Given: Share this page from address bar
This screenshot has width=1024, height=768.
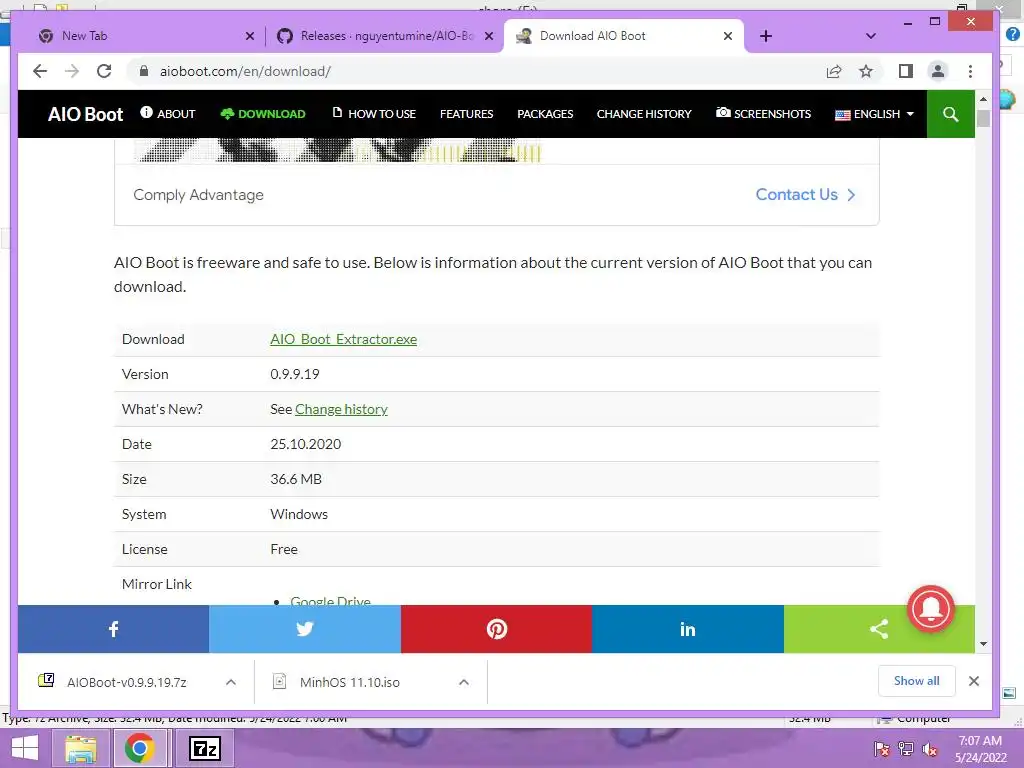Looking at the screenshot, I should 834,71.
